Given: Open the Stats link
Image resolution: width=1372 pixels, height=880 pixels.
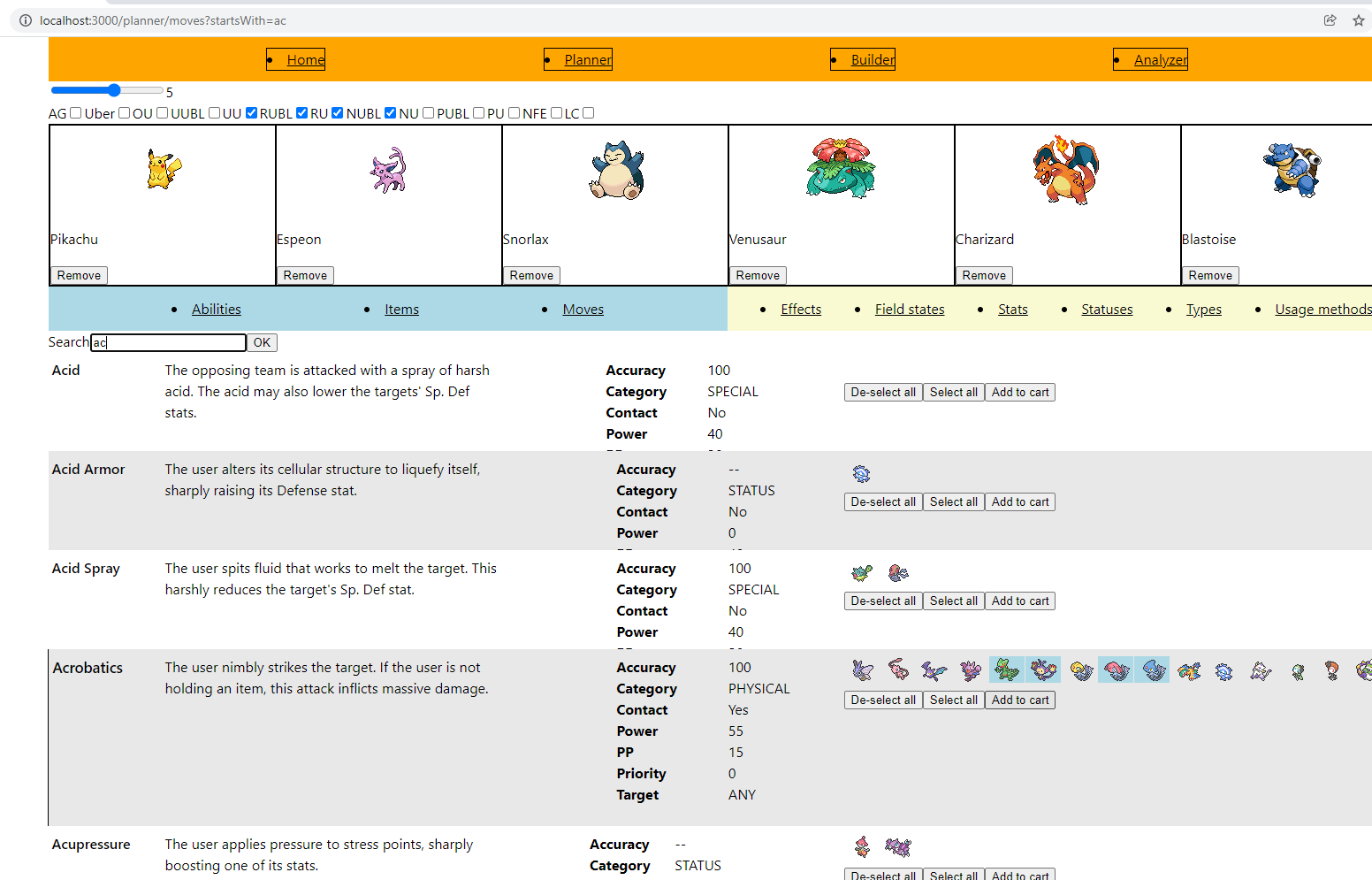Looking at the screenshot, I should (1013, 309).
